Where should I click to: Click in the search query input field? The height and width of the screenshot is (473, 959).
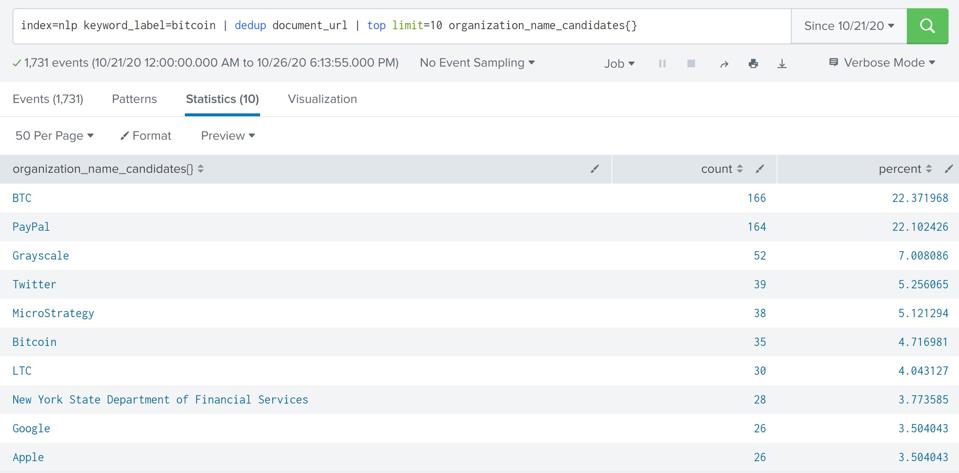point(402,26)
